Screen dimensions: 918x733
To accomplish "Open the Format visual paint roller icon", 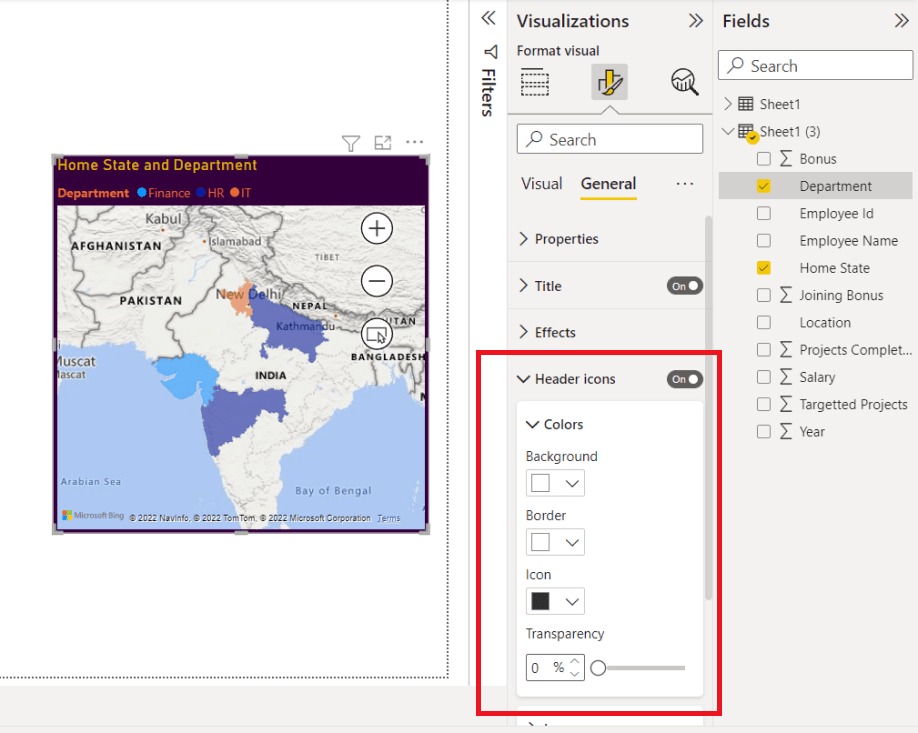I will pyautogui.click(x=609, y=82).
